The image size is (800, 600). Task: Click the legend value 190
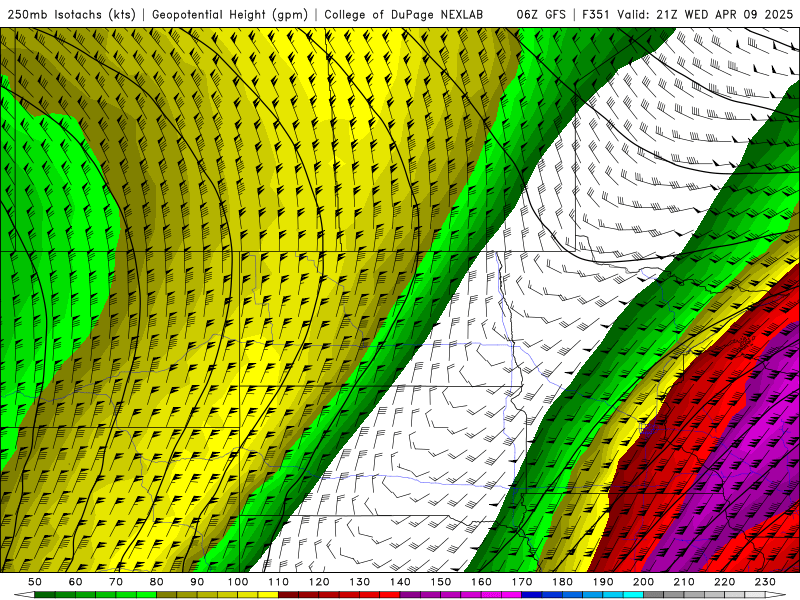pyautogui.click(x=603, y=582)
